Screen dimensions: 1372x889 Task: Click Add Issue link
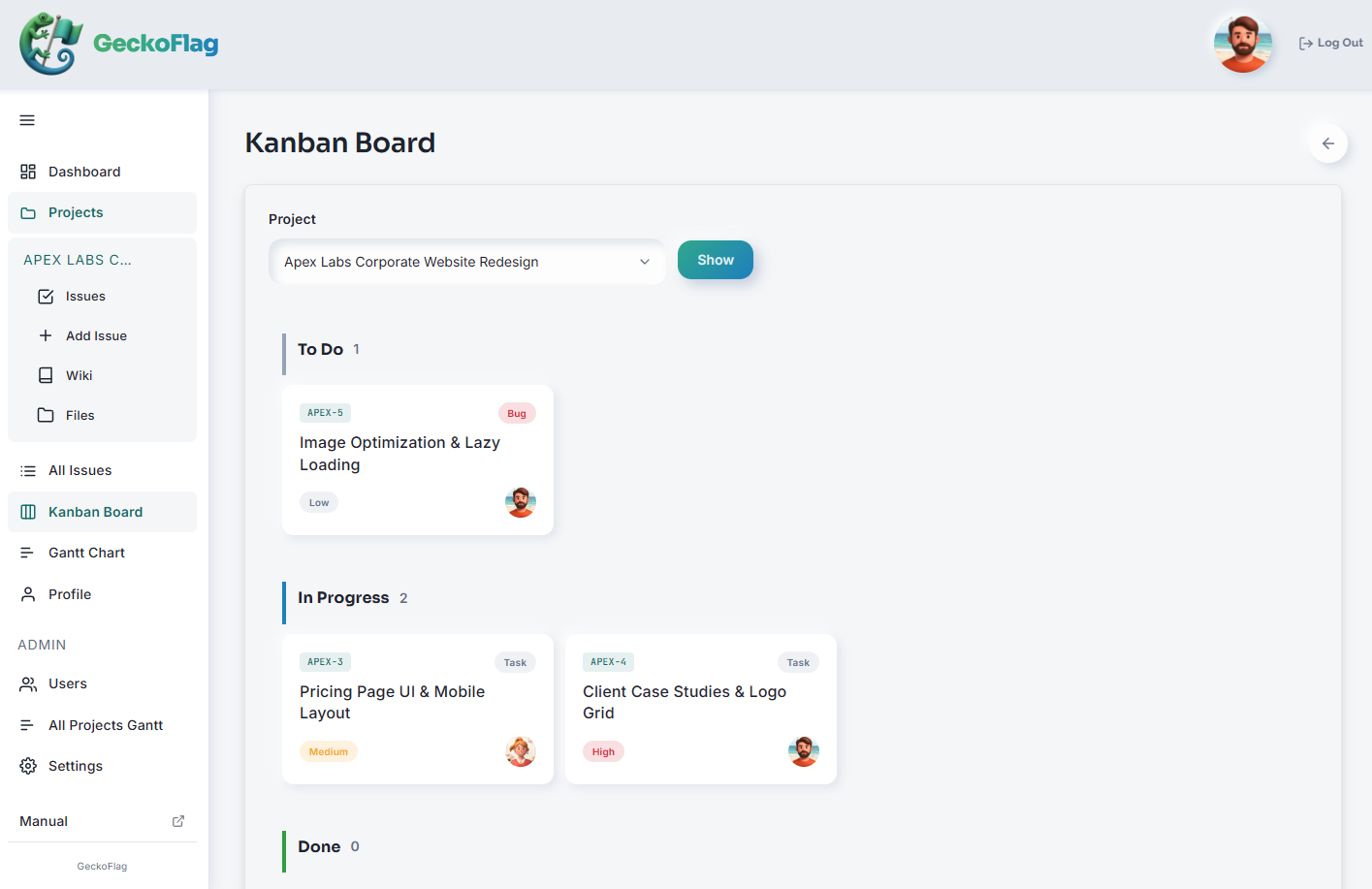pyautogui.click(x=96, y=335)
